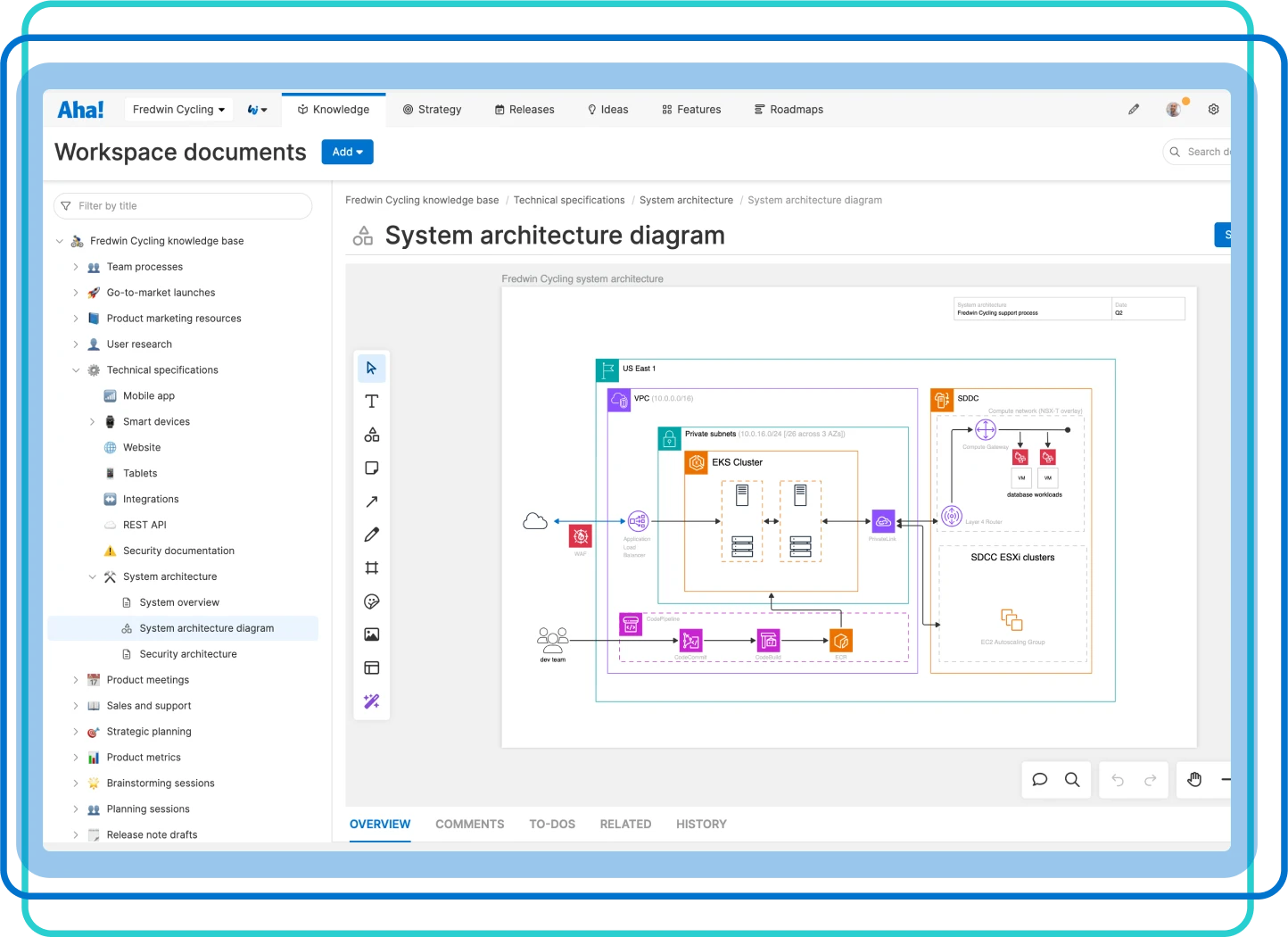Select the OVERVIEW tab

coord(380,825)
